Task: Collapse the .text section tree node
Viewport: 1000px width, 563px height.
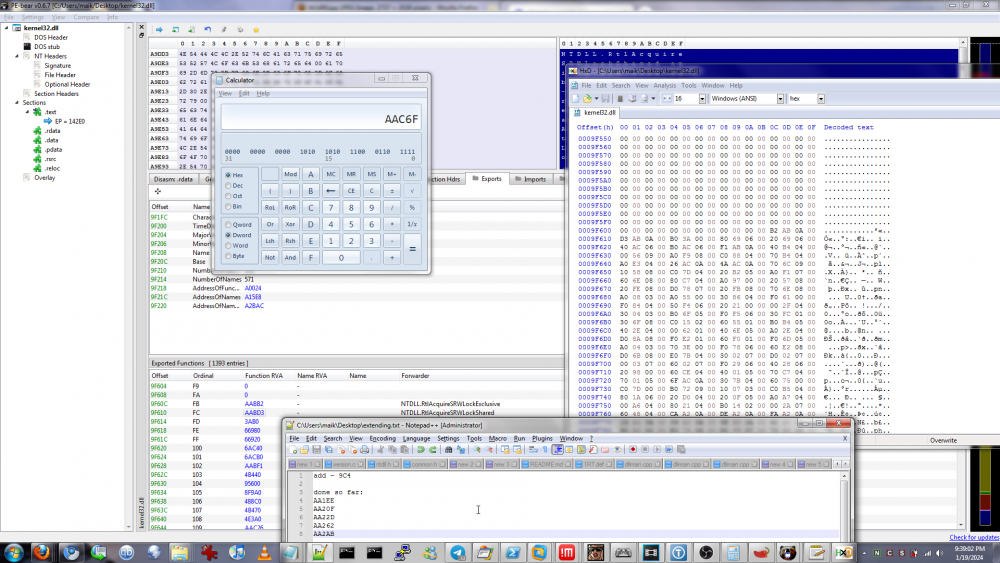Action: click(x=26, y=112)
